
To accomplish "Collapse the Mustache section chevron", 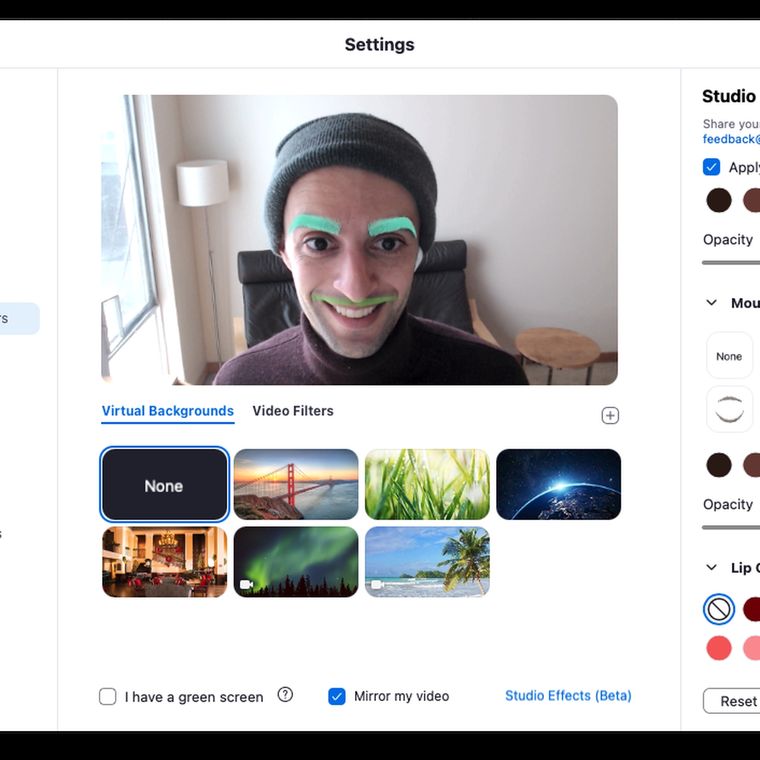I will [712, 303].
